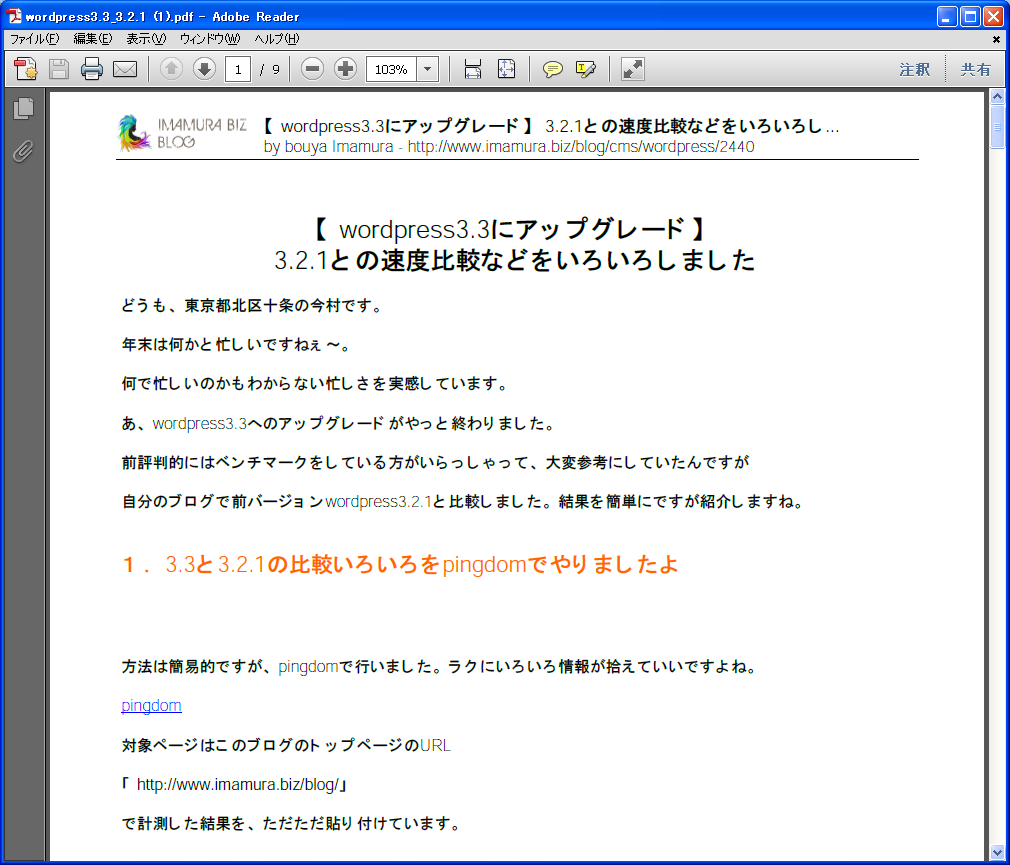The image size is (1010, 865).
Task: Select the highlight text tool icon
Action: click(586, 69)
